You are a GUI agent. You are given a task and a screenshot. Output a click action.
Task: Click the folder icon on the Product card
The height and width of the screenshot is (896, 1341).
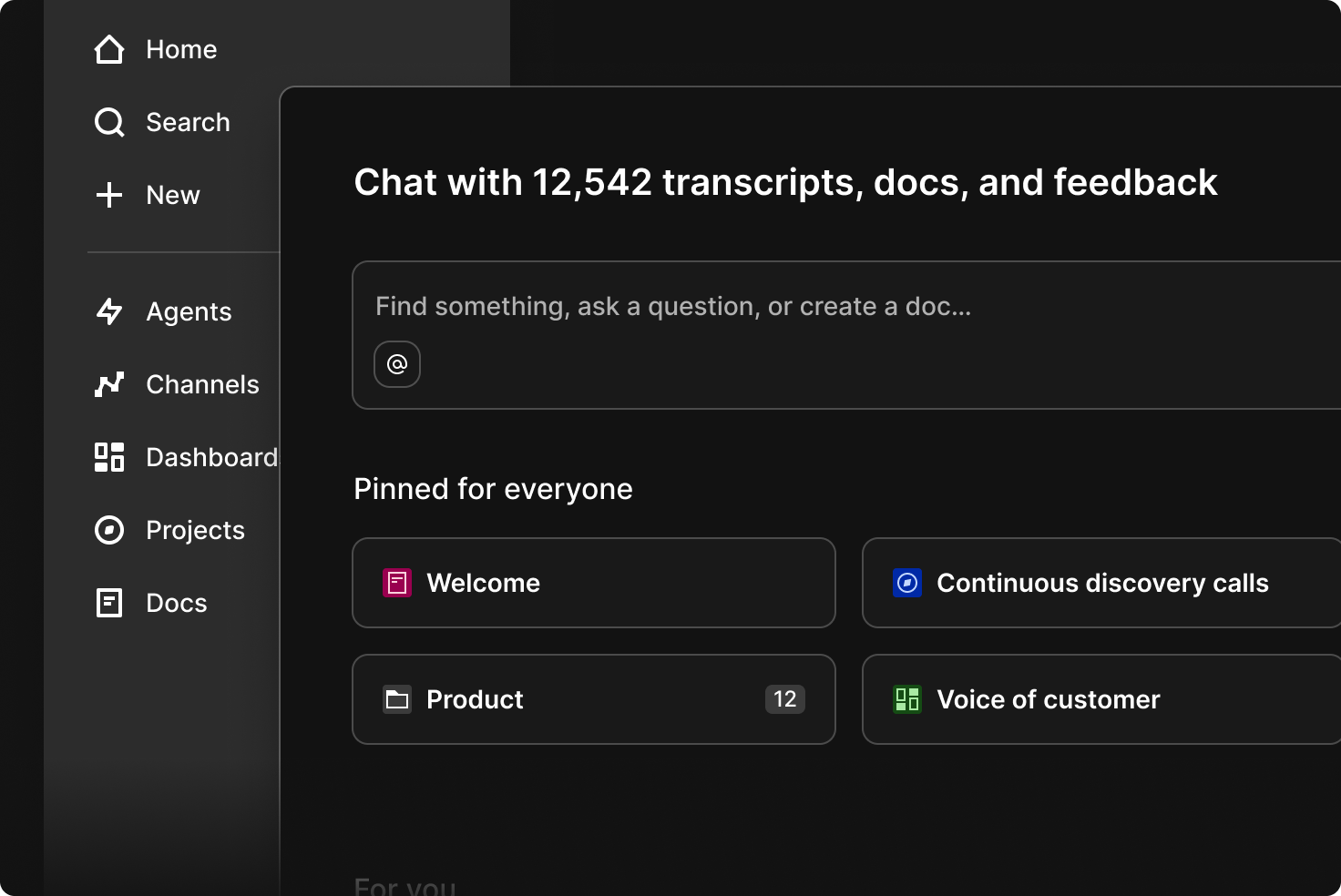pos(397,699)
